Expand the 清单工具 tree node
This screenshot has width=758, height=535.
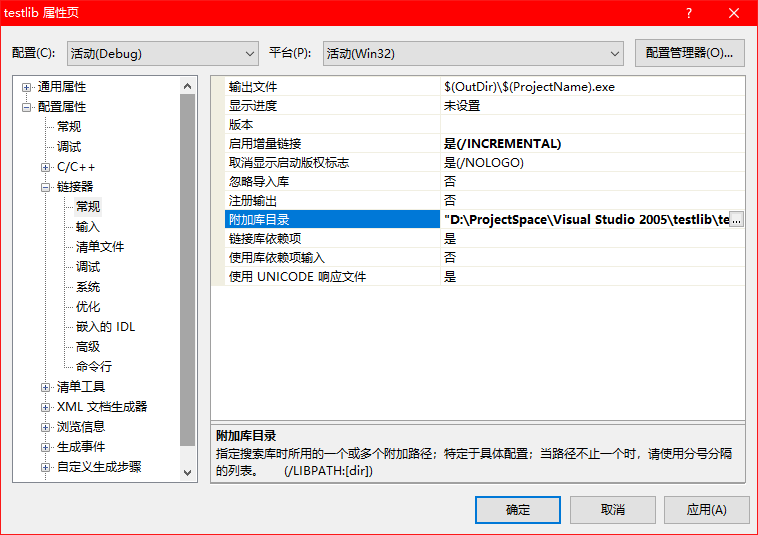coord(46,387)
